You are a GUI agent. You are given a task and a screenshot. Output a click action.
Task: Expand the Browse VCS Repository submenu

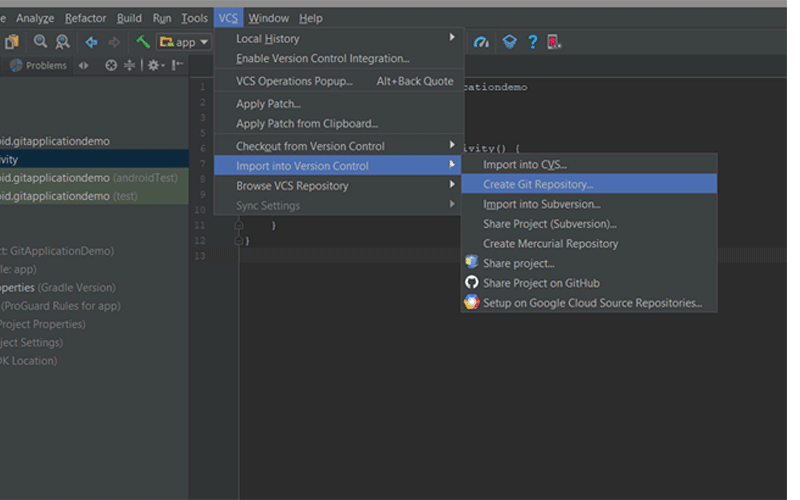point(339,186)
